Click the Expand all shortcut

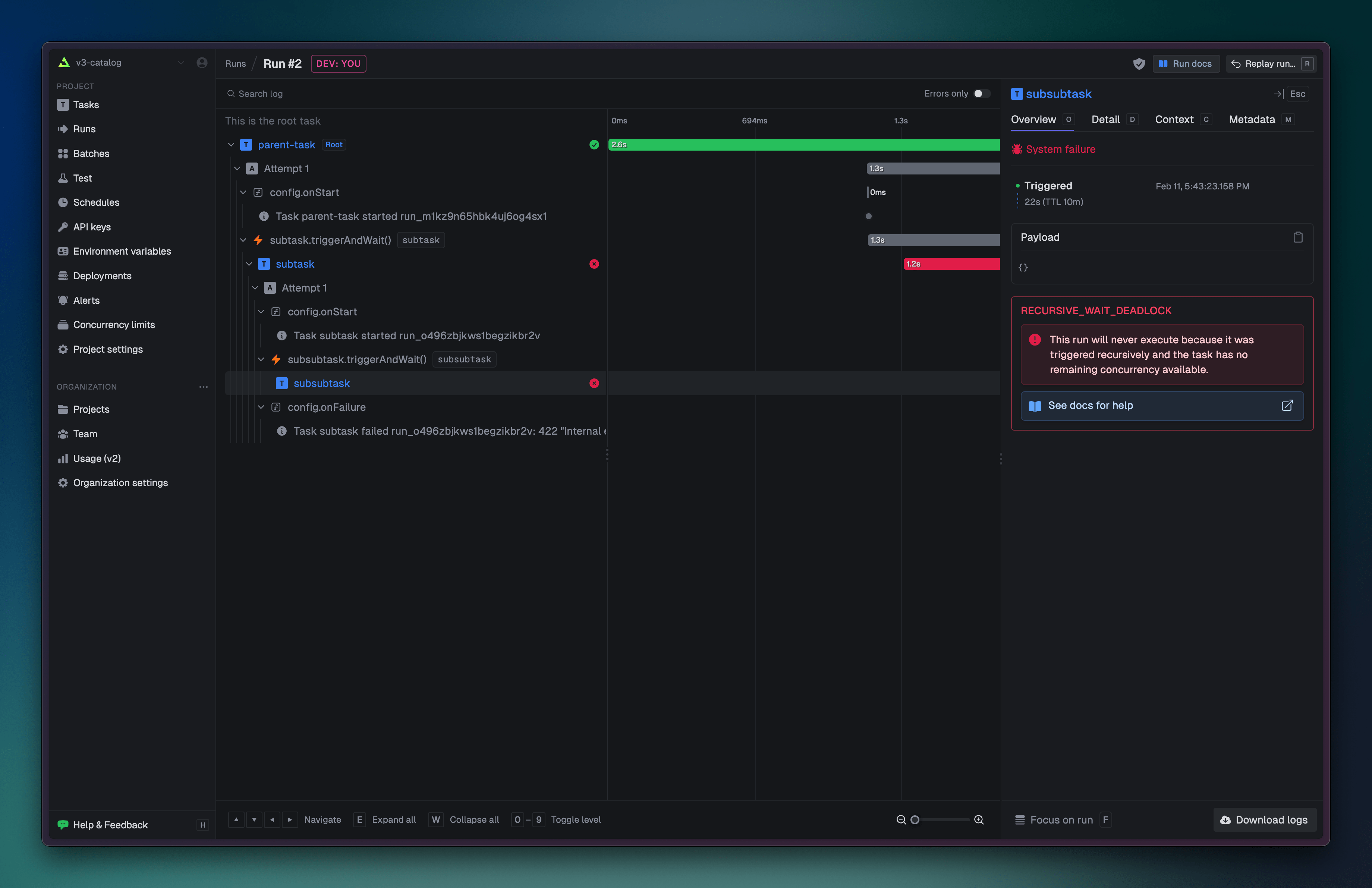[x=384, y=820]
